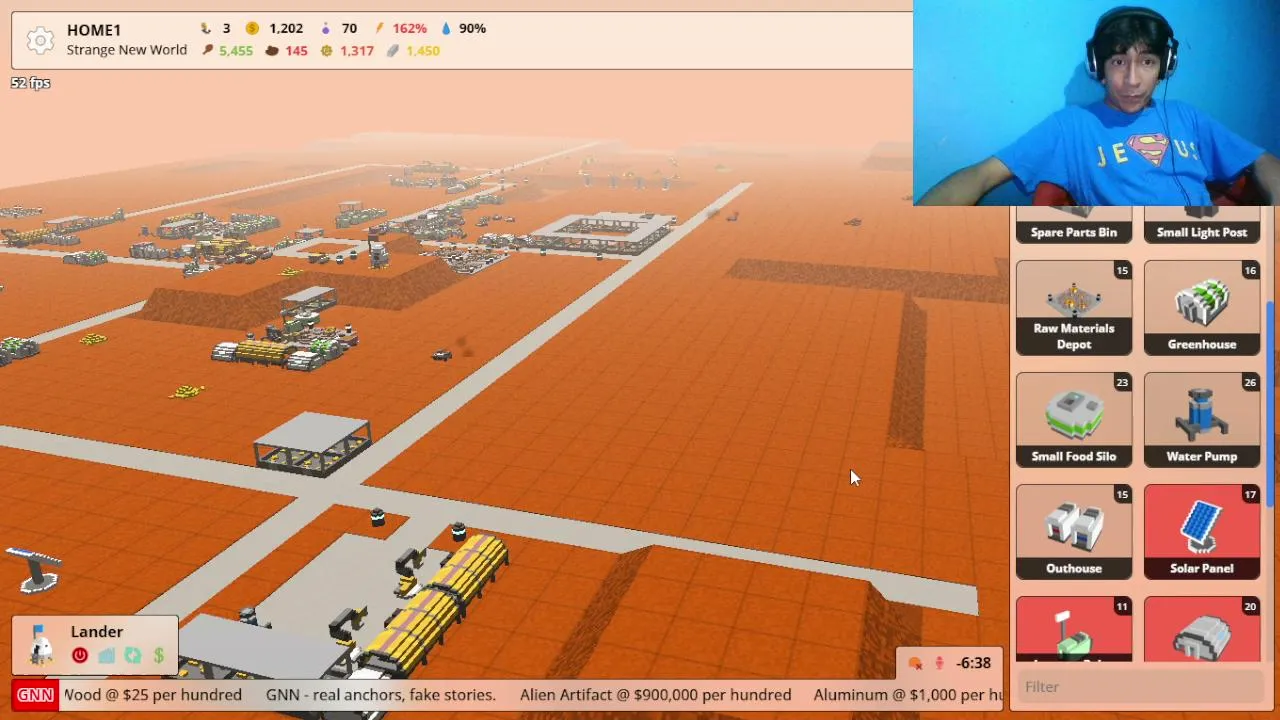Click the purple research flask icon

324,28
